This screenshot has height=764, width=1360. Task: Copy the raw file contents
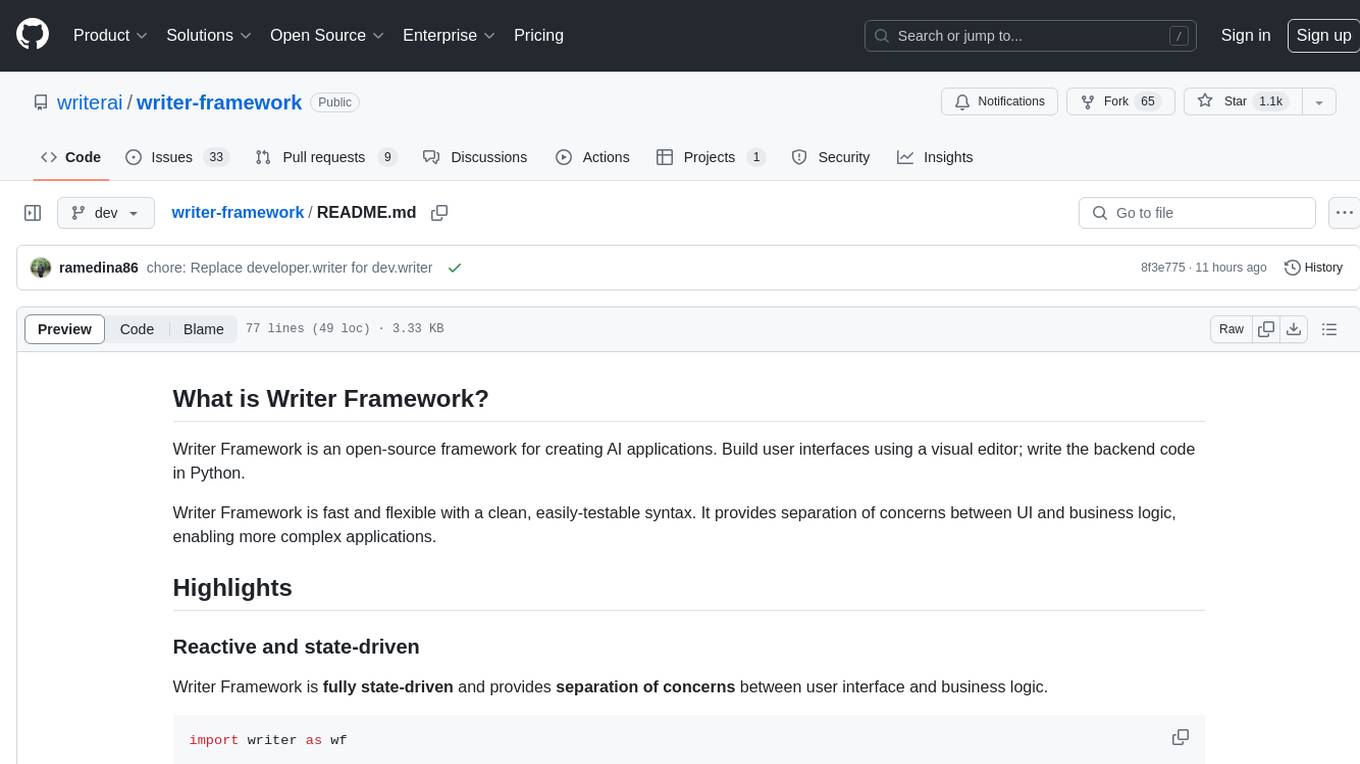(1267, 329)
